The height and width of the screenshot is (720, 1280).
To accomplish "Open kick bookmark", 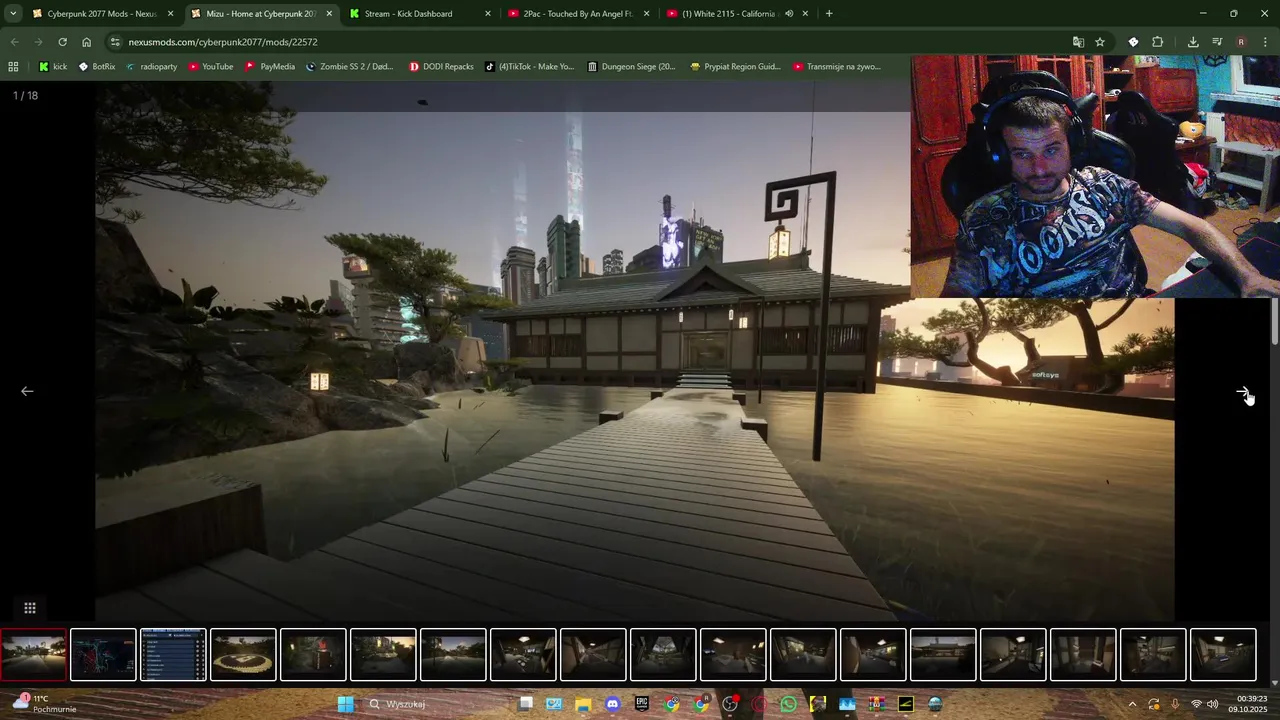I will pyautogui.click(x=53, y=67).
